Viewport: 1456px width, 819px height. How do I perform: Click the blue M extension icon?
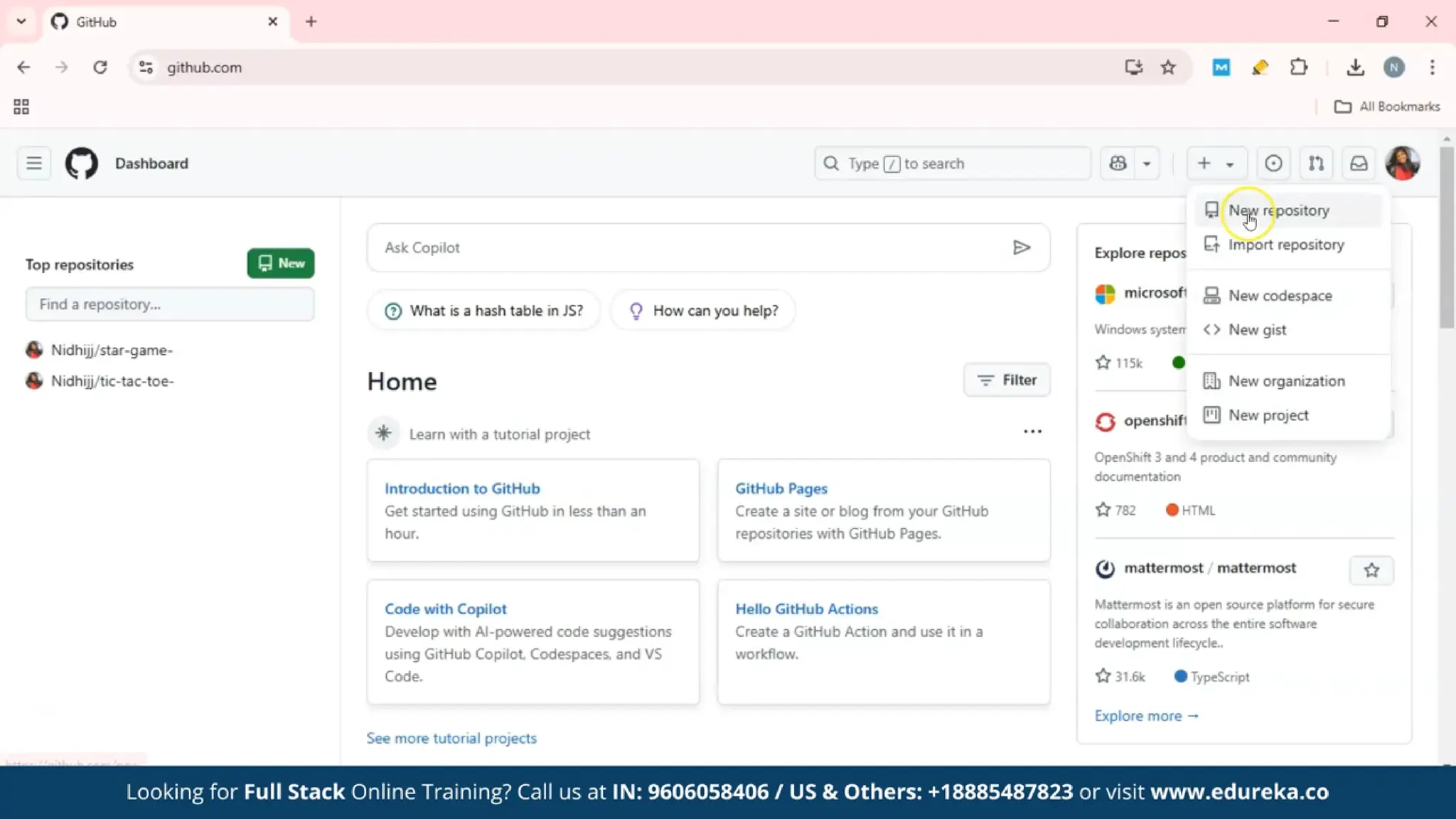(1221, 68)
